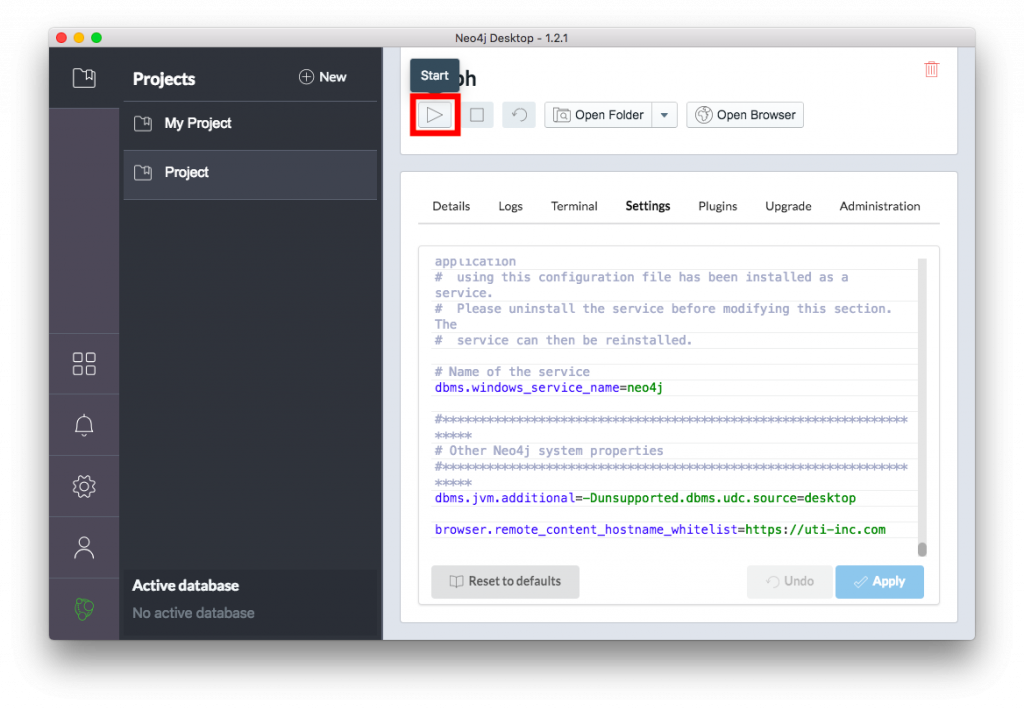Start the database with the play icon
1024x710 pixels.
(x=434, y=115)
